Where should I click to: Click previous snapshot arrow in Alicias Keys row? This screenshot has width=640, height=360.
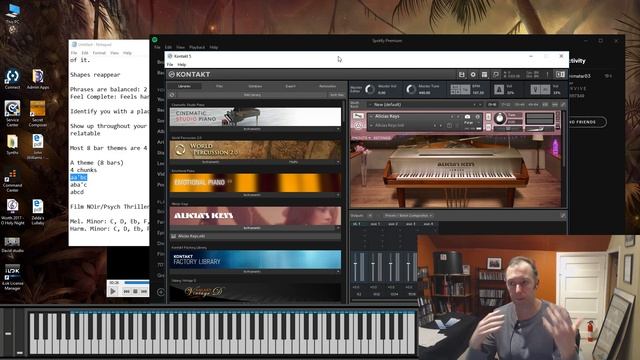point(434,125)
